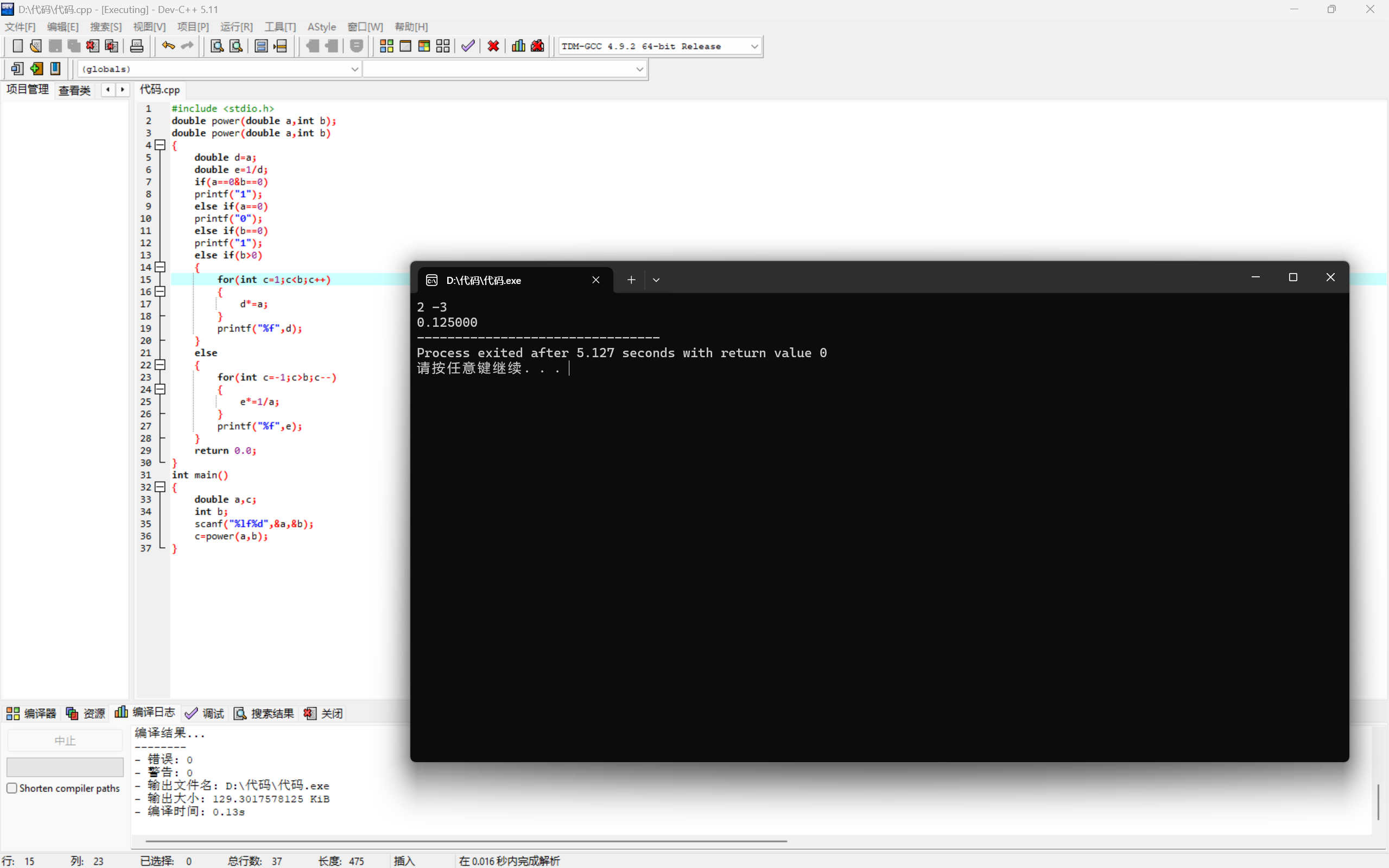Select the 查看类 sidebar tab
The height and width of the screenshot is (868, 1389).
74,90
